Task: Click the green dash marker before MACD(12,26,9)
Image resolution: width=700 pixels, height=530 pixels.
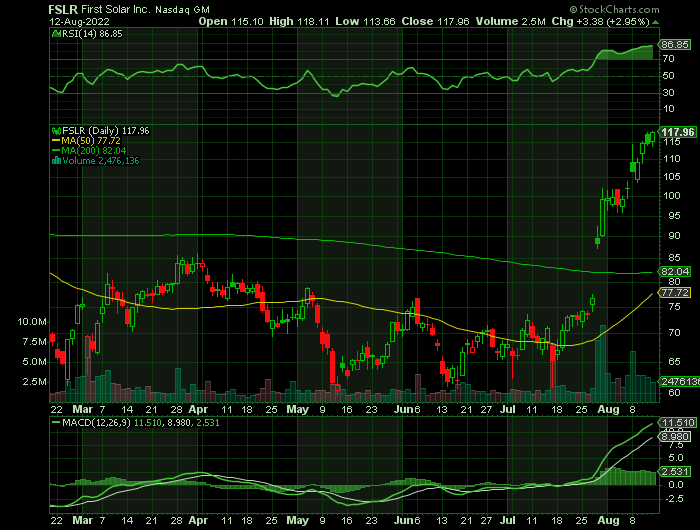Action: coord(56,422)
